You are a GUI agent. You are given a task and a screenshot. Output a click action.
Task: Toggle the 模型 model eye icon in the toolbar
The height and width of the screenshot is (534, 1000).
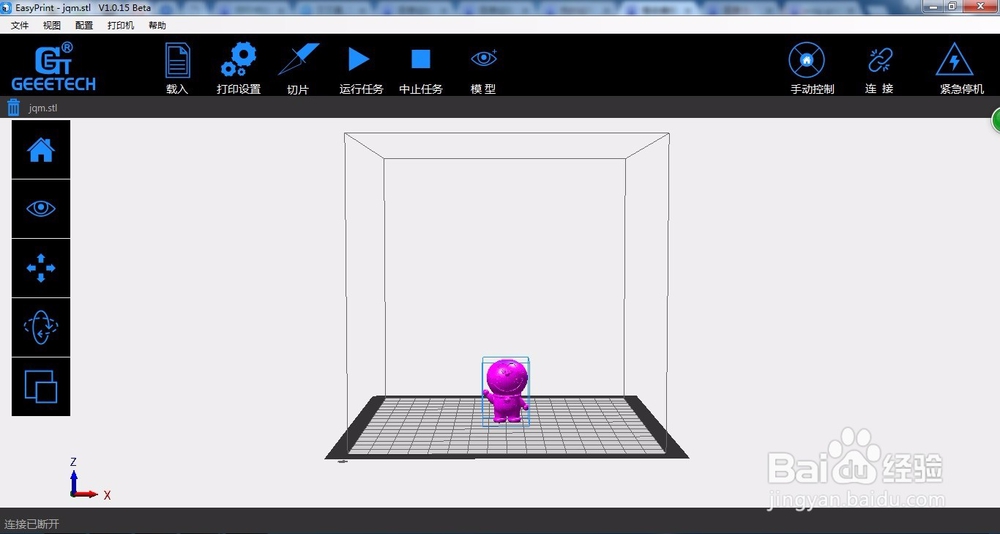tap(483, 59)
